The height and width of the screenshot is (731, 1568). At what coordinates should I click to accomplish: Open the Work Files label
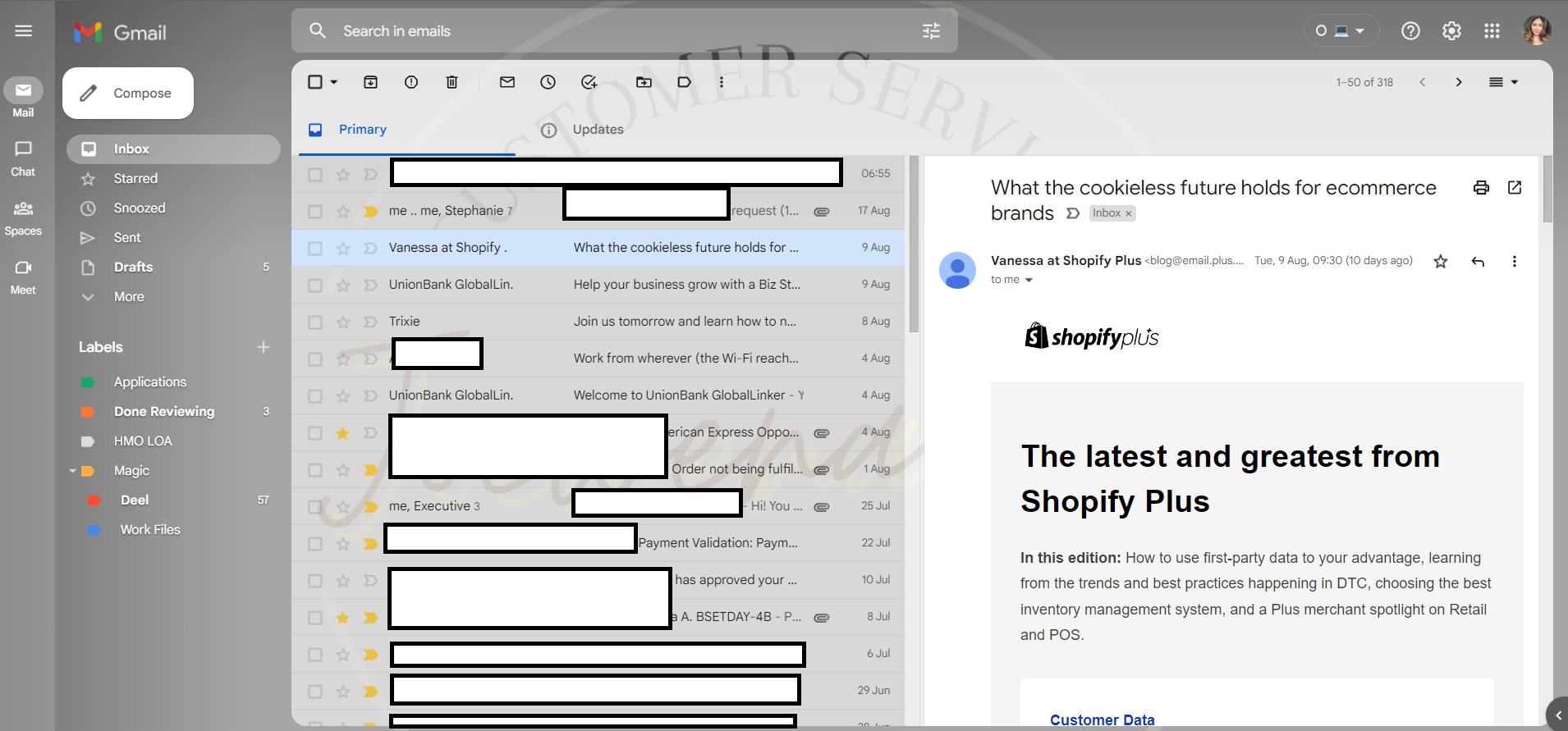point(173,530)
